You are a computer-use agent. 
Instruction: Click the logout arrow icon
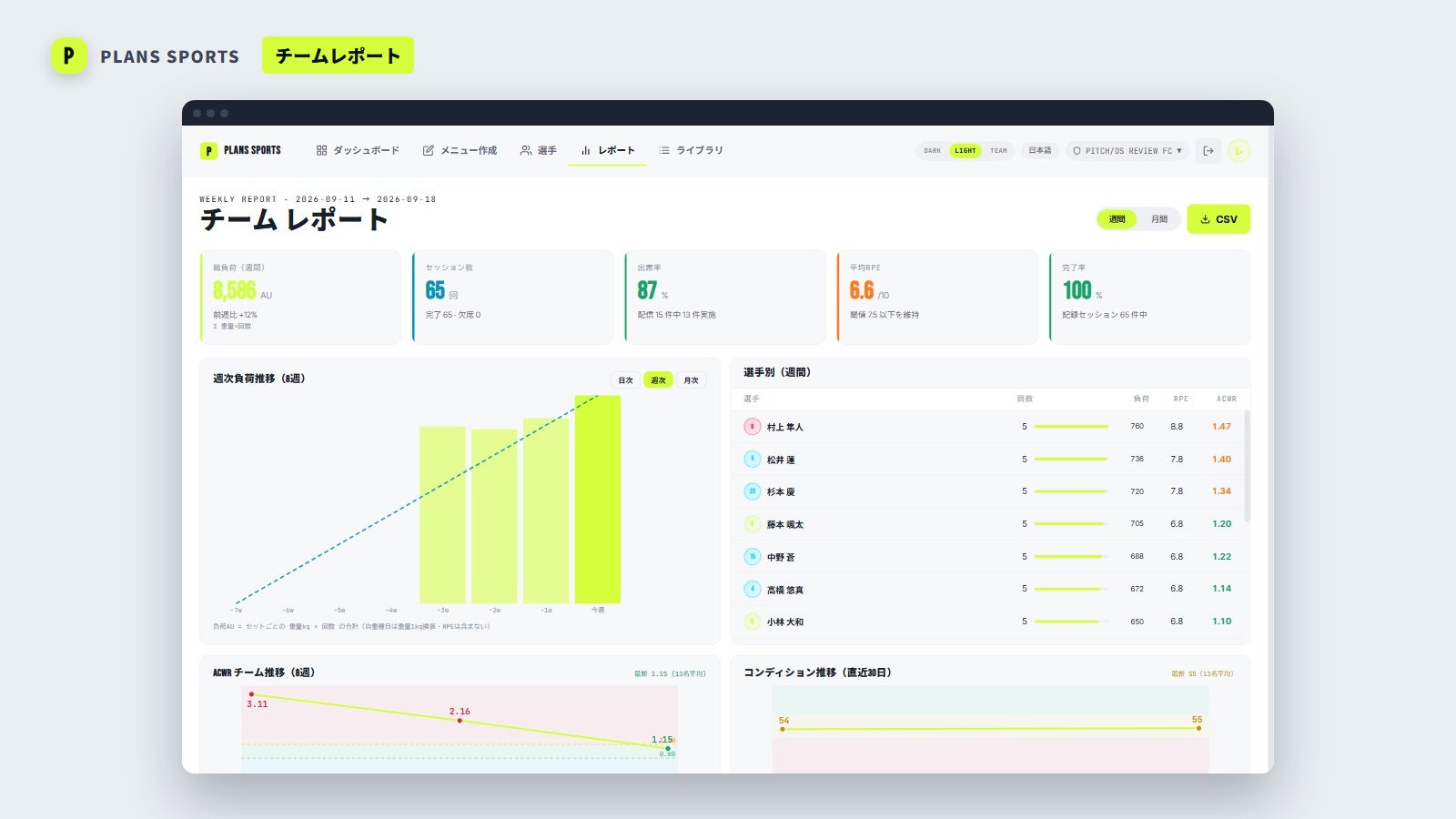[1208, 151]
